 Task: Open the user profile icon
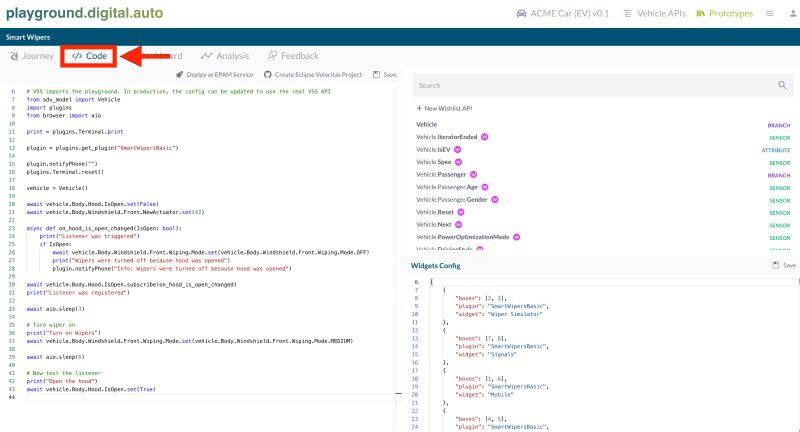coord(793,13)
